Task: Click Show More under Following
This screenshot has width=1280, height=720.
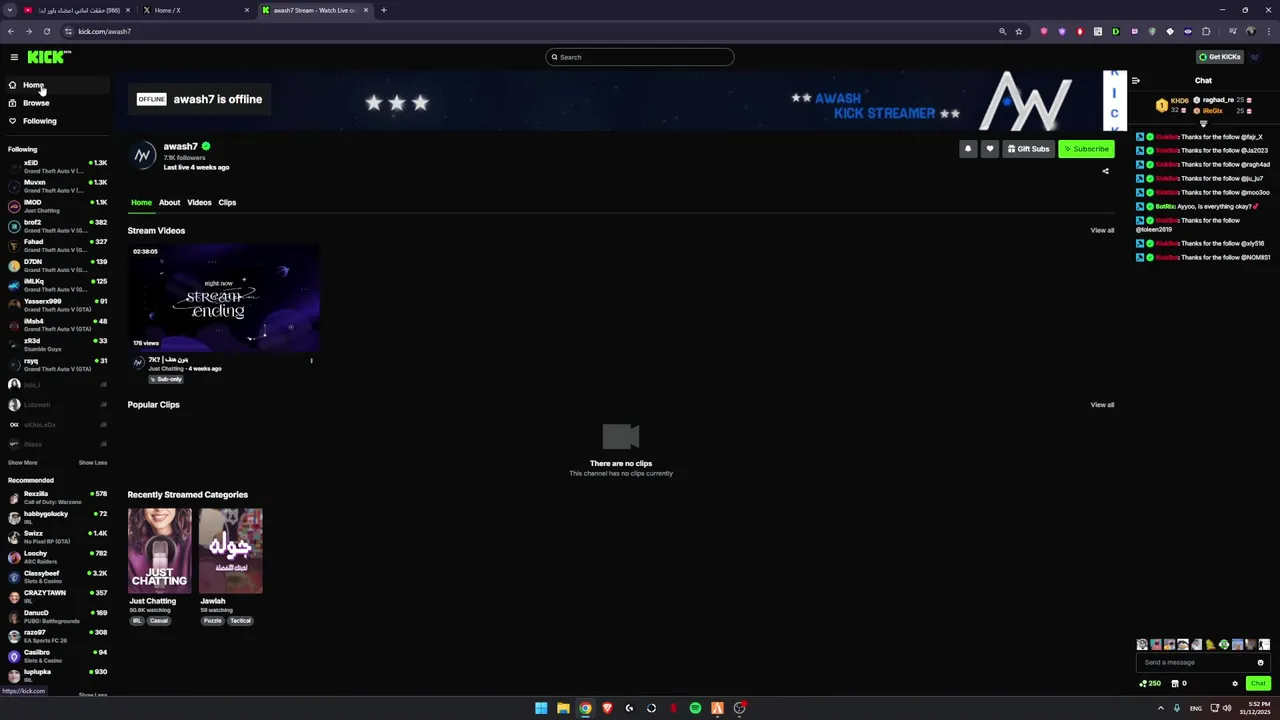Action: [23, 463]
